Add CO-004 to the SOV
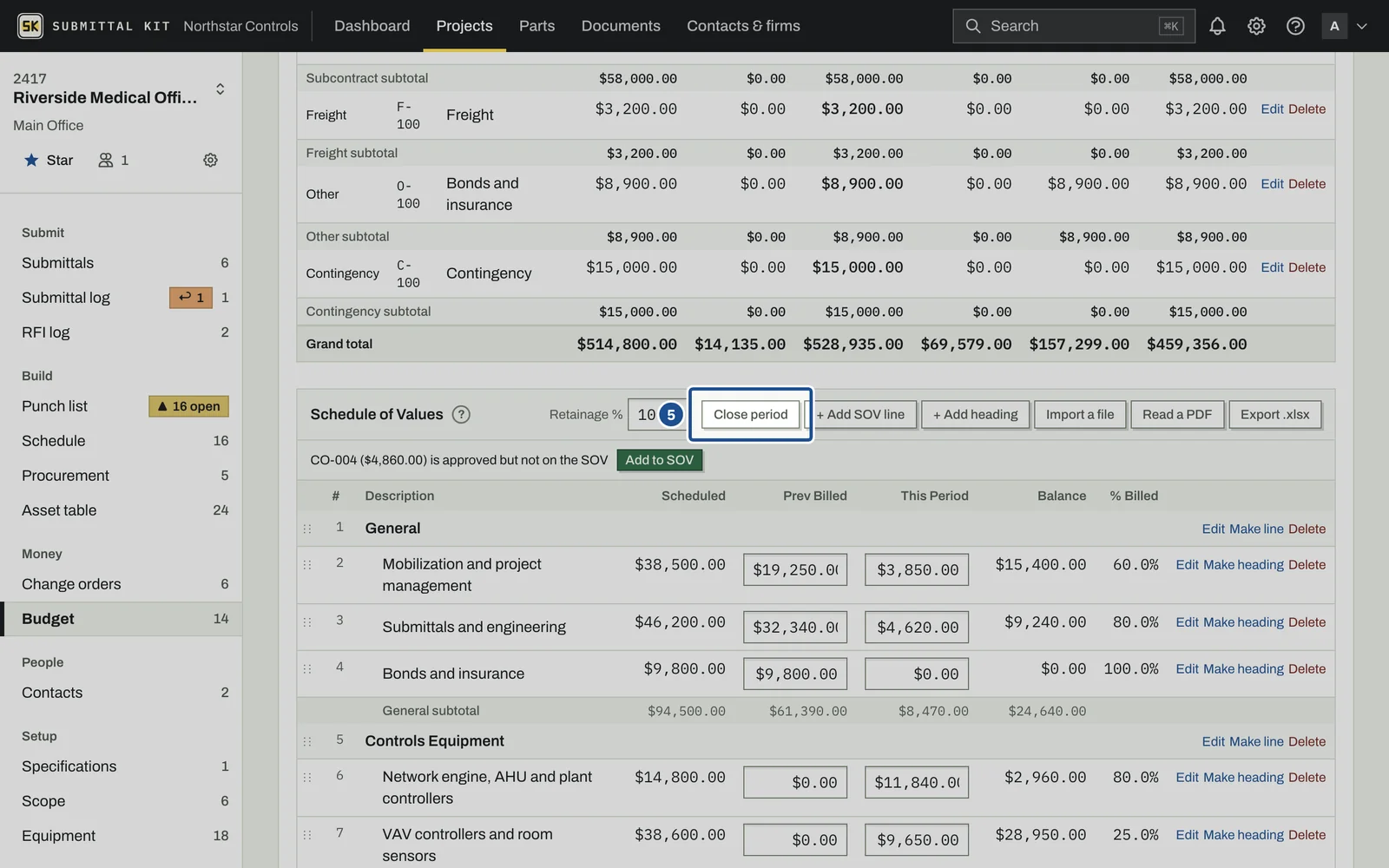Viewport: 1389px width, 868px height. pyautogui.click(x=660, y=460)
